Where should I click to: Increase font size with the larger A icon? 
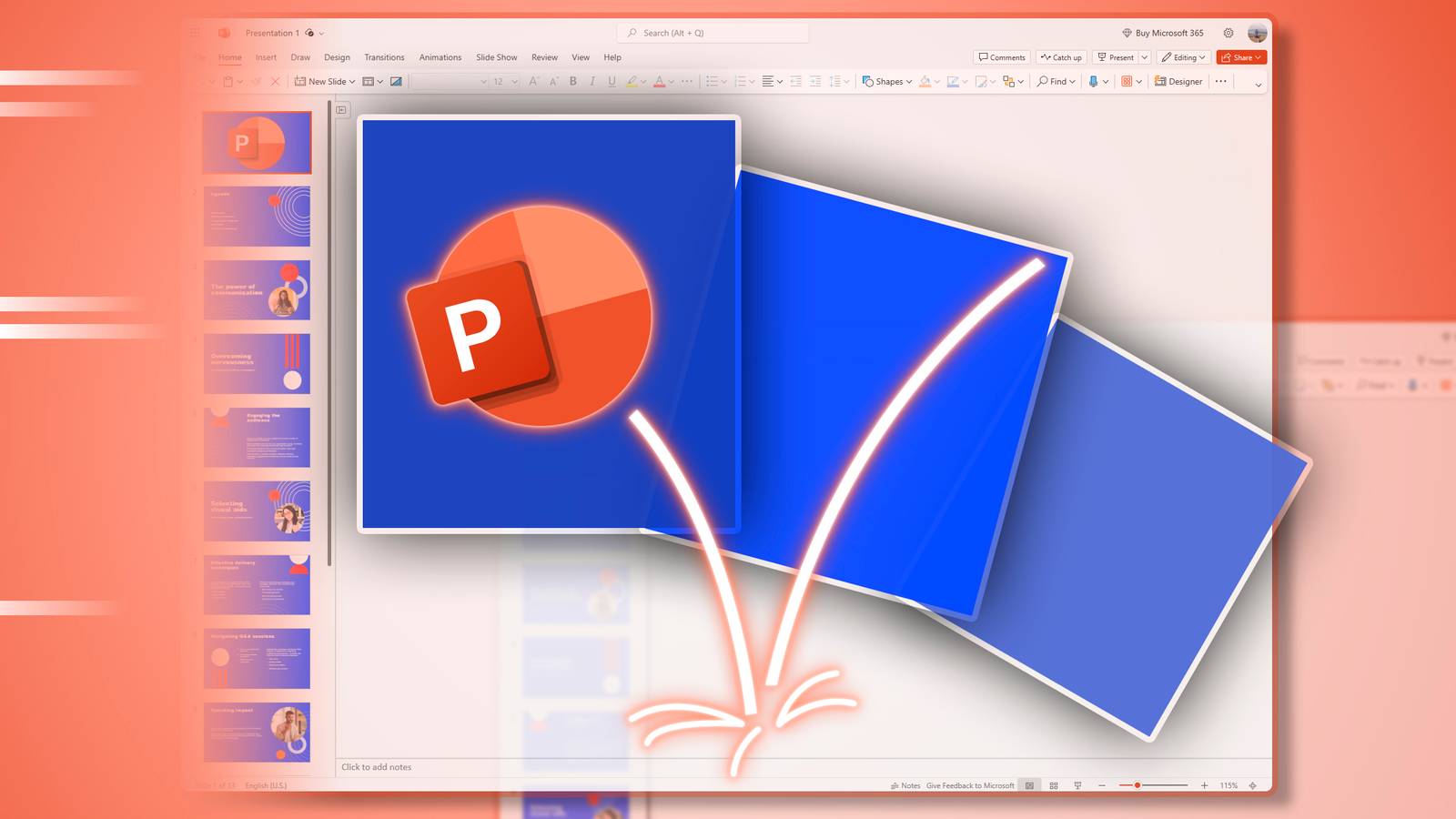tap(534, 81)
